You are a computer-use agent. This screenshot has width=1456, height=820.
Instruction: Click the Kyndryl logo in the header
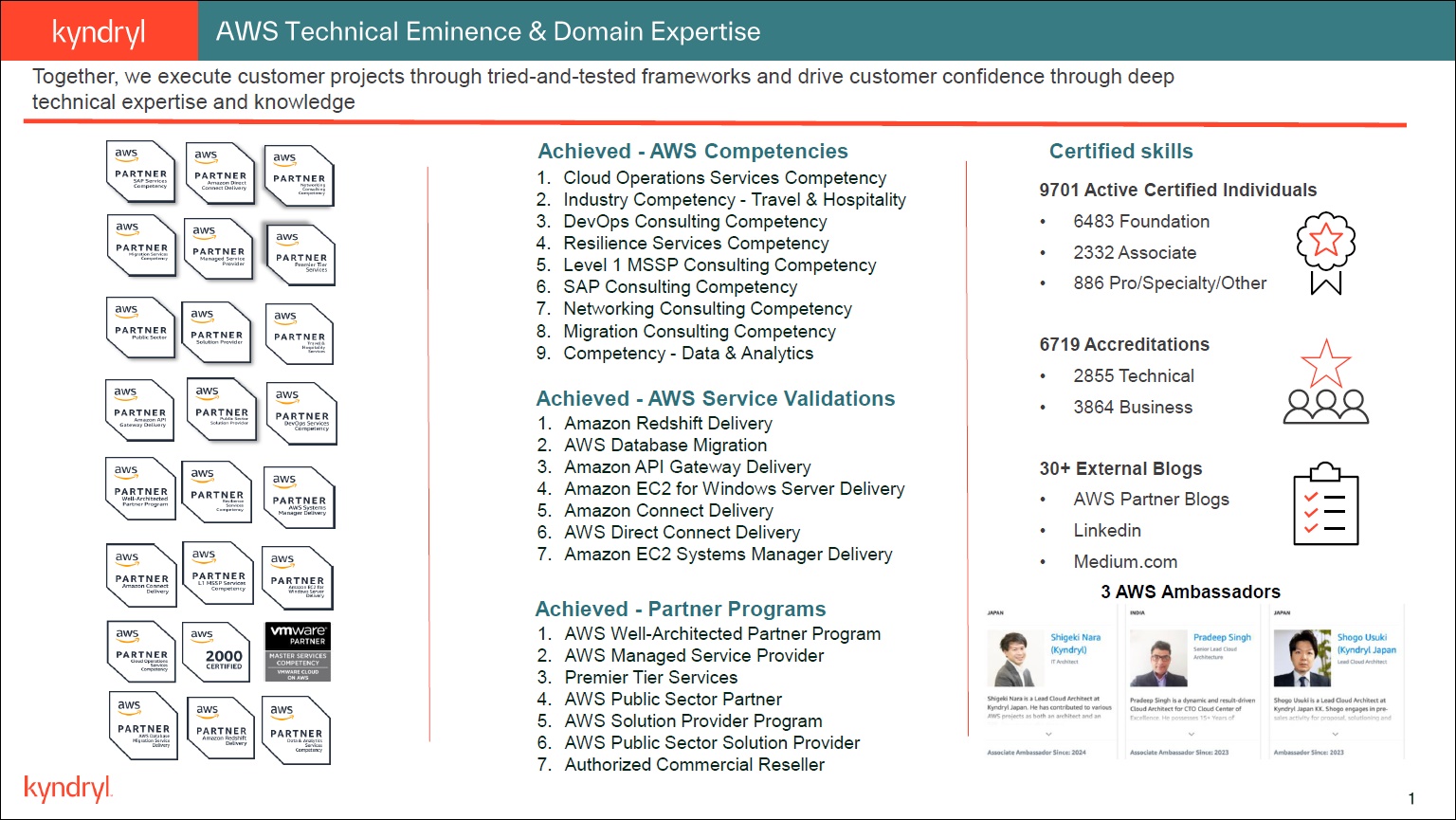point(99,31)
